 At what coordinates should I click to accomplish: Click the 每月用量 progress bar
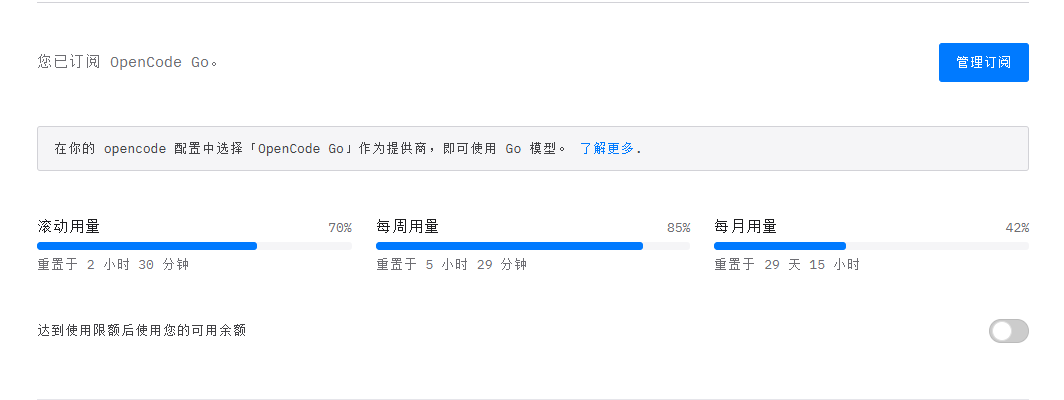(x=871, y=246)
